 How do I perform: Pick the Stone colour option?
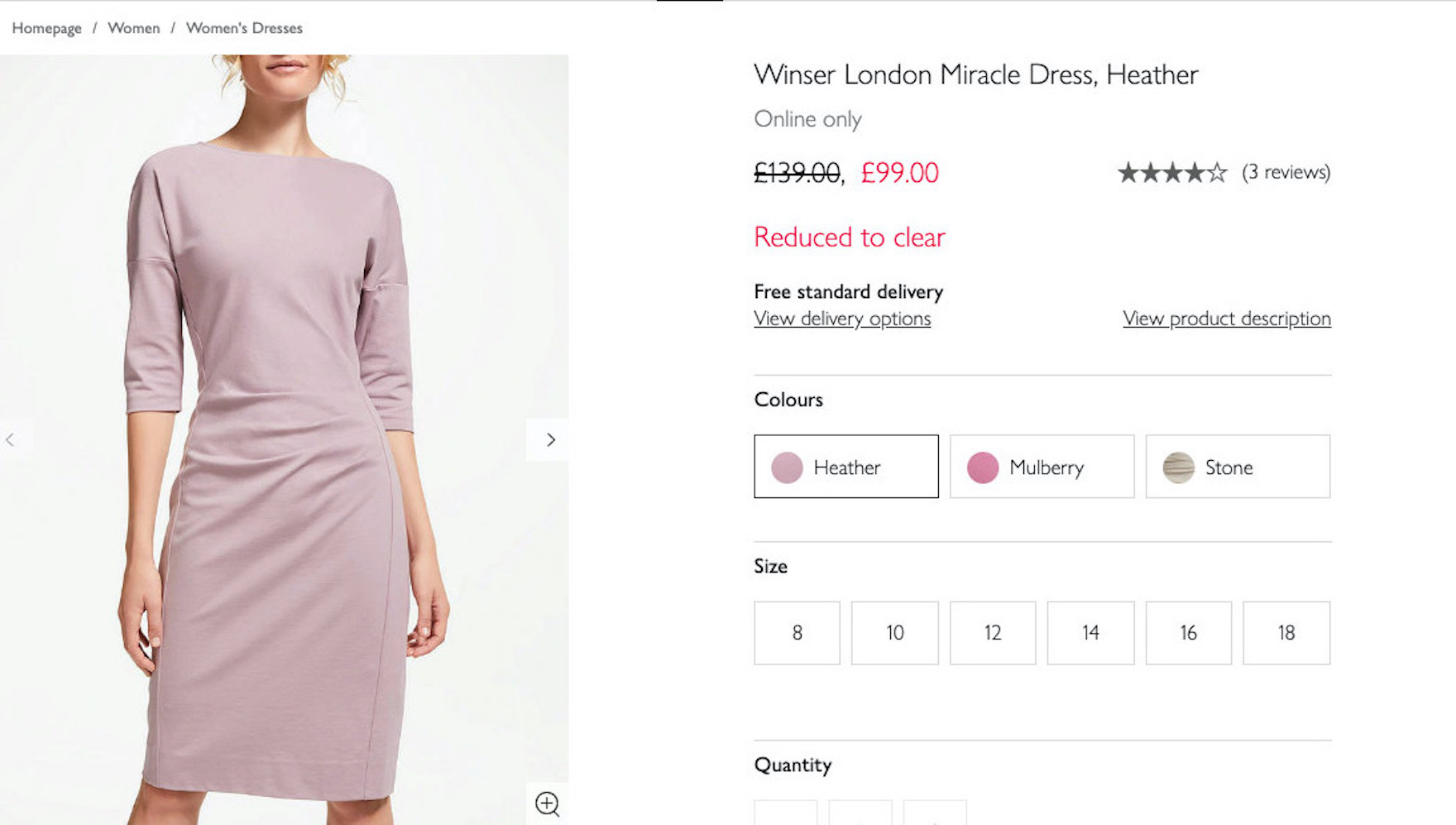pos(1238,467)
